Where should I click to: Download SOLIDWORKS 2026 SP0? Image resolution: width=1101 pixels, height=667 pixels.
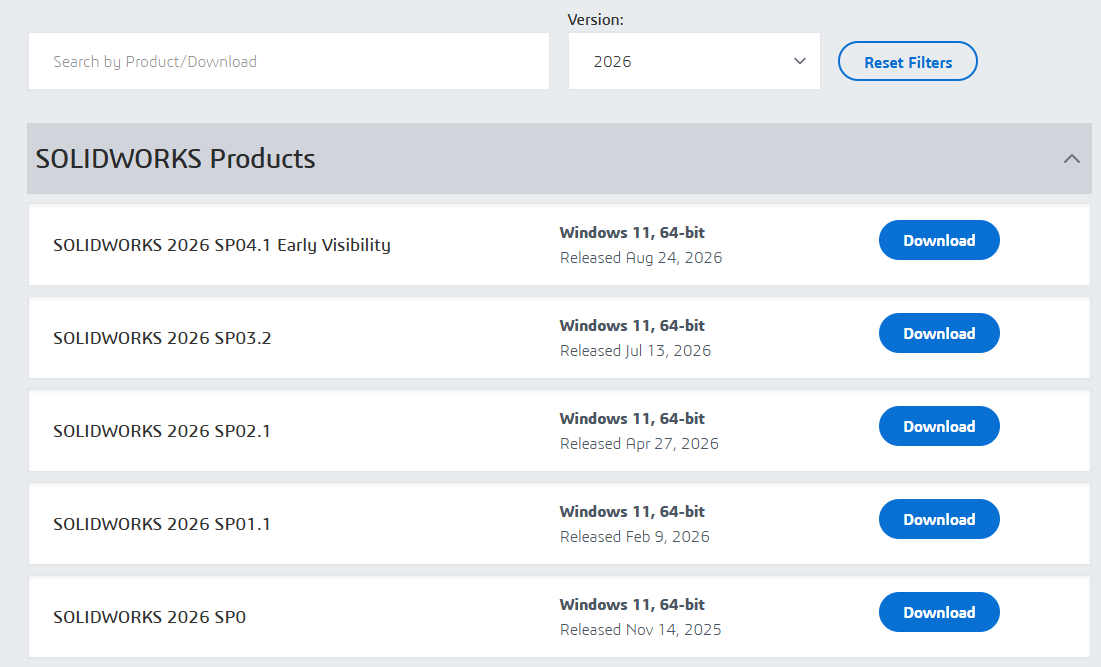939,612
